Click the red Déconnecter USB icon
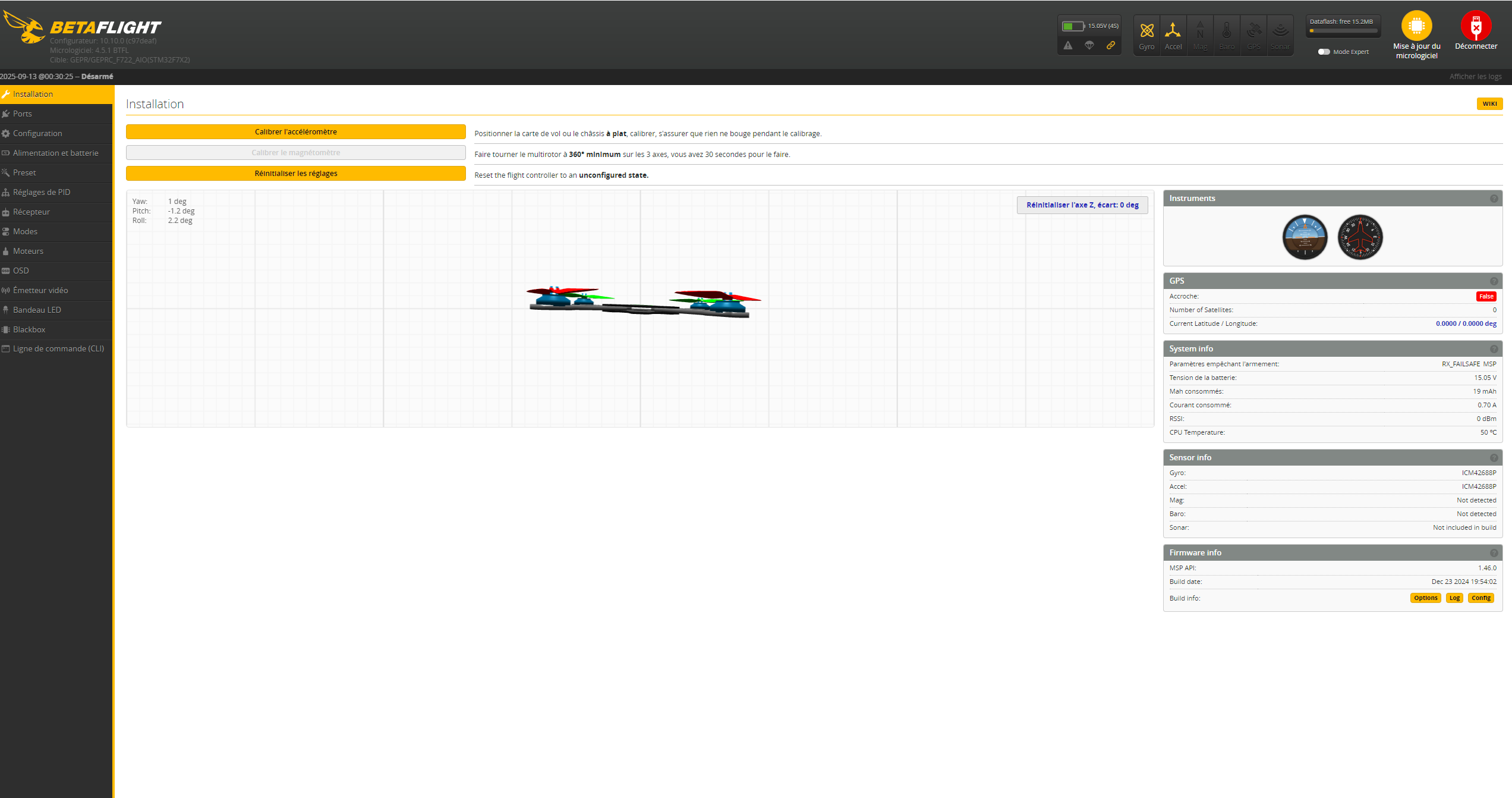This screenshot has width=1512, height=798. pos(1476,26)
